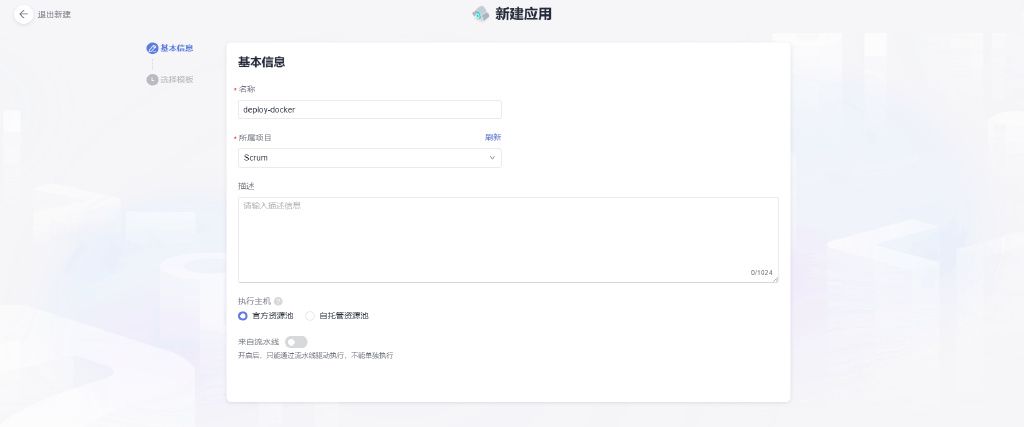Click the help icon next to 执行主机

[x=278, y=302]
